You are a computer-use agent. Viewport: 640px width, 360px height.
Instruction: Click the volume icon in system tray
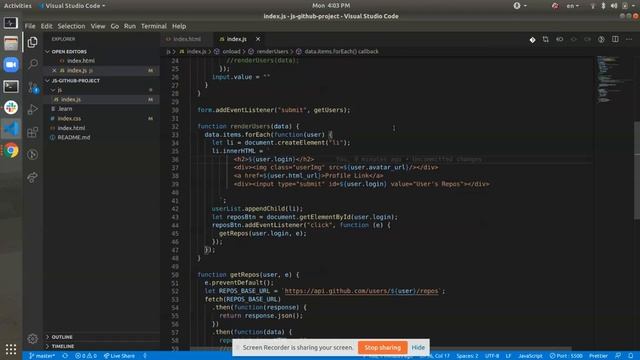point(614,6)
